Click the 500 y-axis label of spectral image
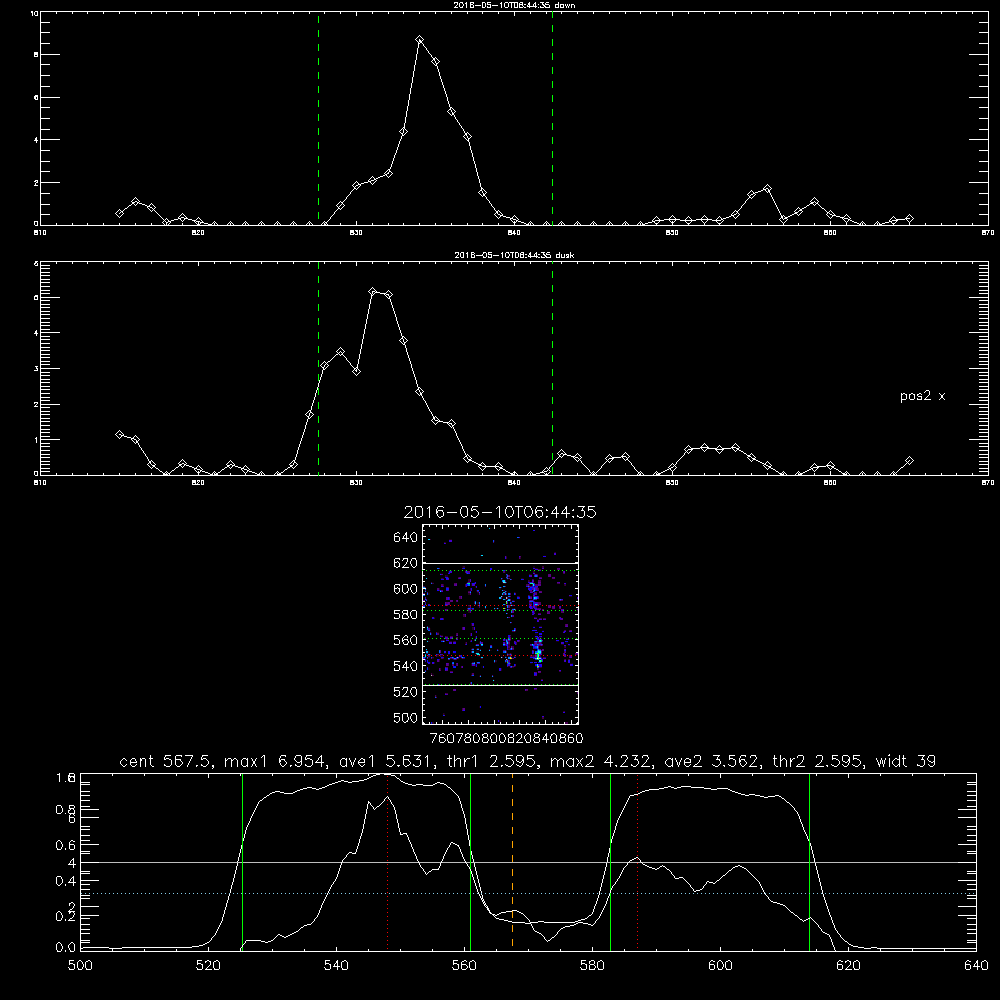The image size is (1000, 1000). 405,717
